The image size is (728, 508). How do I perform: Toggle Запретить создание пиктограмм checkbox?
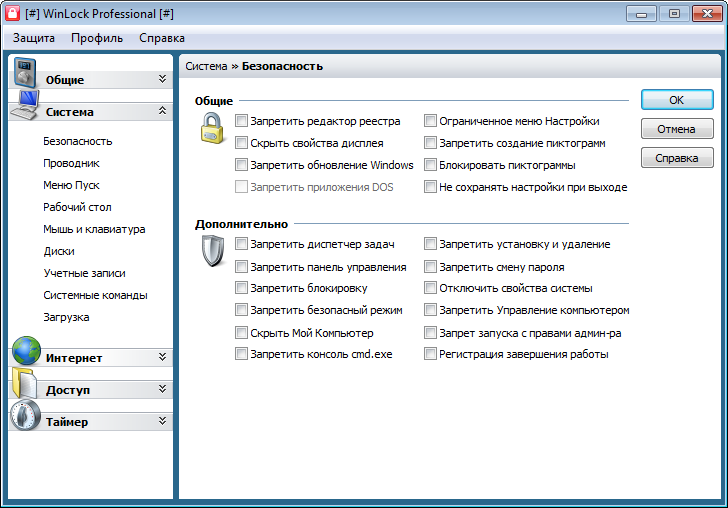[x=430, y=143]
